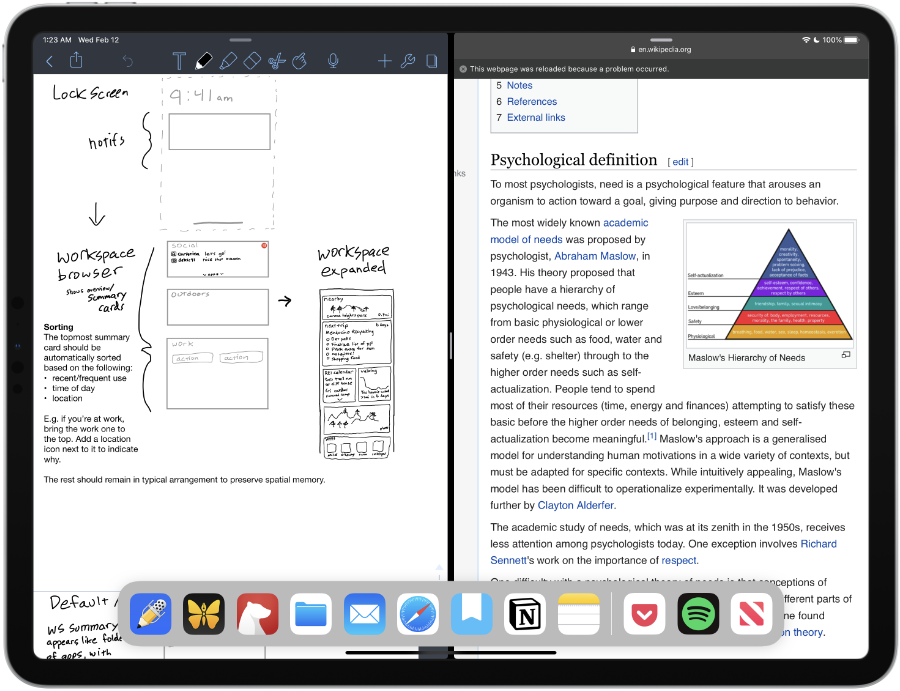Viewport: 900px width, 691px height.
Task: Tap the 'Workspace expanded' handwritten label
Action: [354, 261]
